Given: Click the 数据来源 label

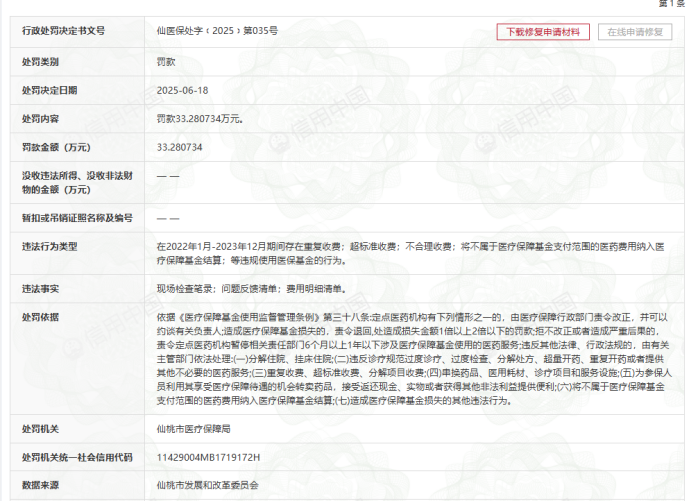Looking at the screenshot, I should tap(41, 485).
